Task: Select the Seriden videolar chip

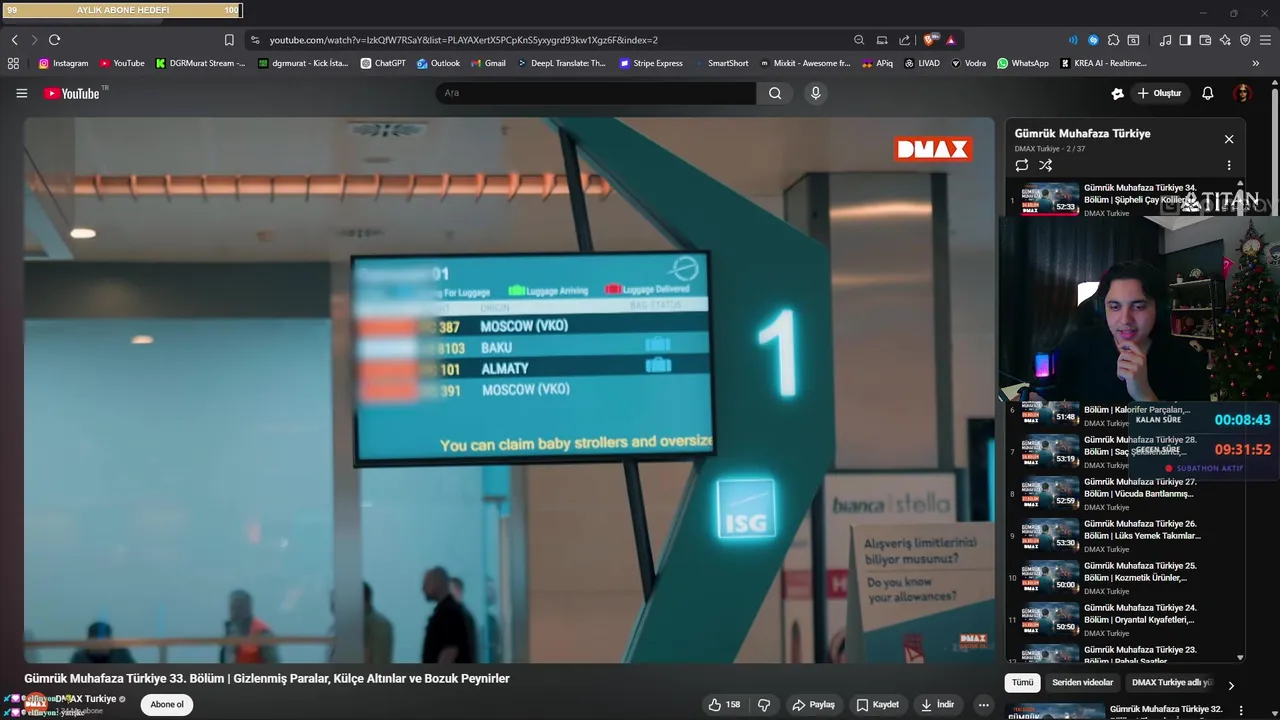Action: [1082, 683]
